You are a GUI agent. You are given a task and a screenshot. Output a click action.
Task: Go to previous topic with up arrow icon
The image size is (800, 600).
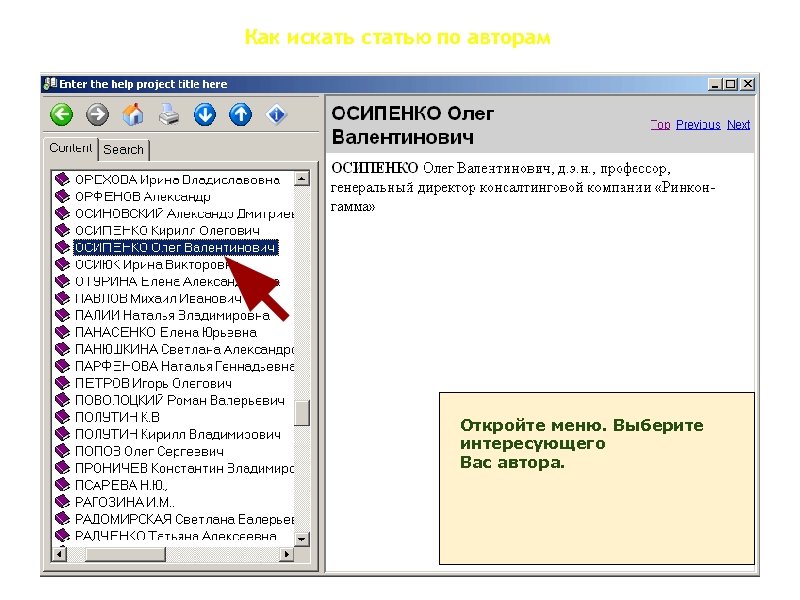[x=240, y=114]
